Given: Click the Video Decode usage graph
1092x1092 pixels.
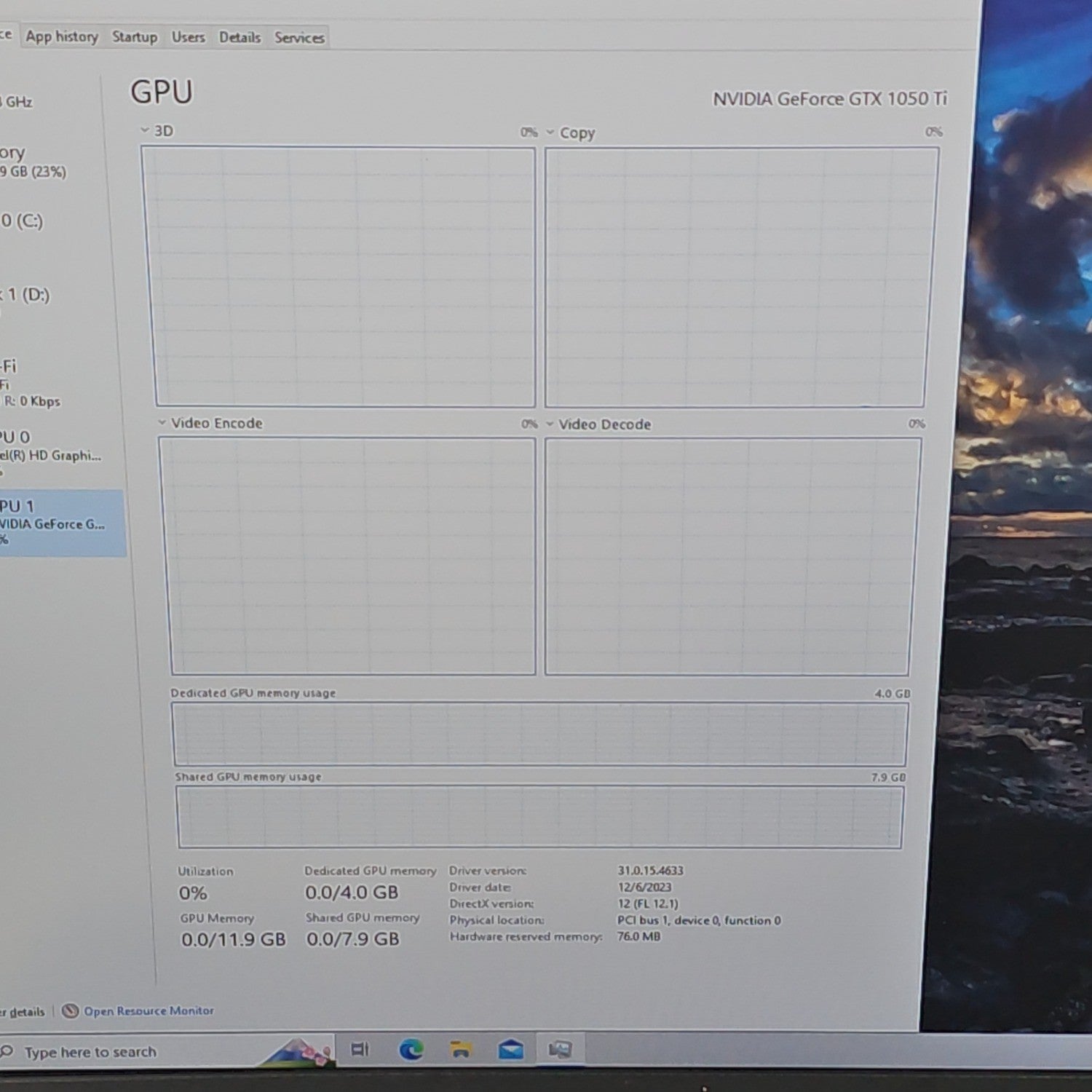Looking at the screenshot, I should (x=732, y=557).
